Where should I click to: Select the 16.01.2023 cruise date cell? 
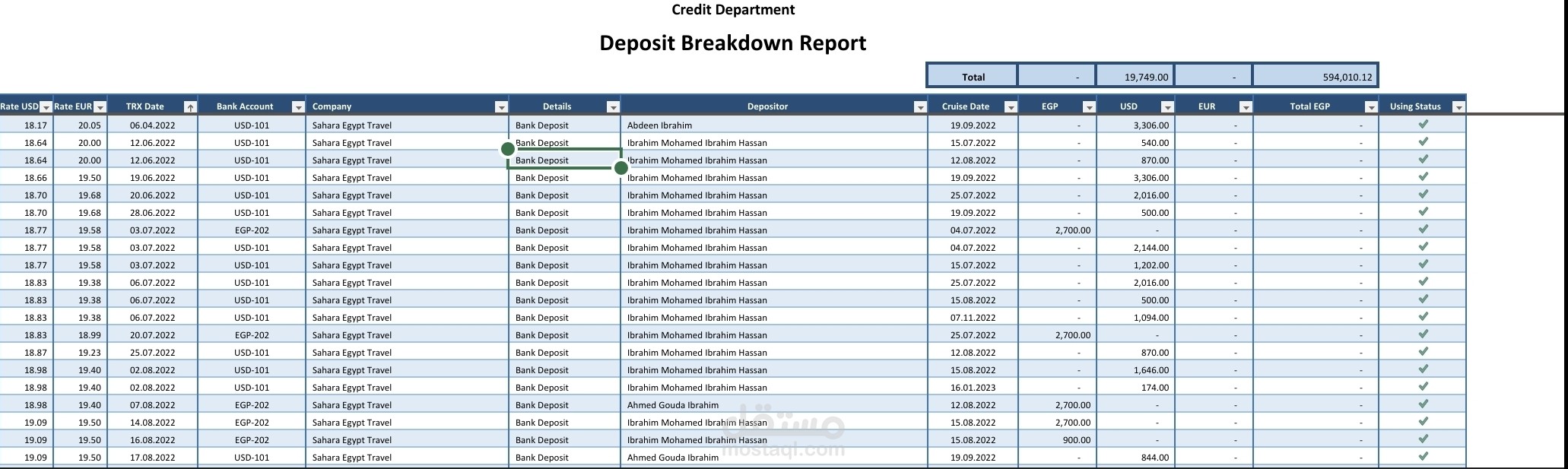click(x=973, y=388)
